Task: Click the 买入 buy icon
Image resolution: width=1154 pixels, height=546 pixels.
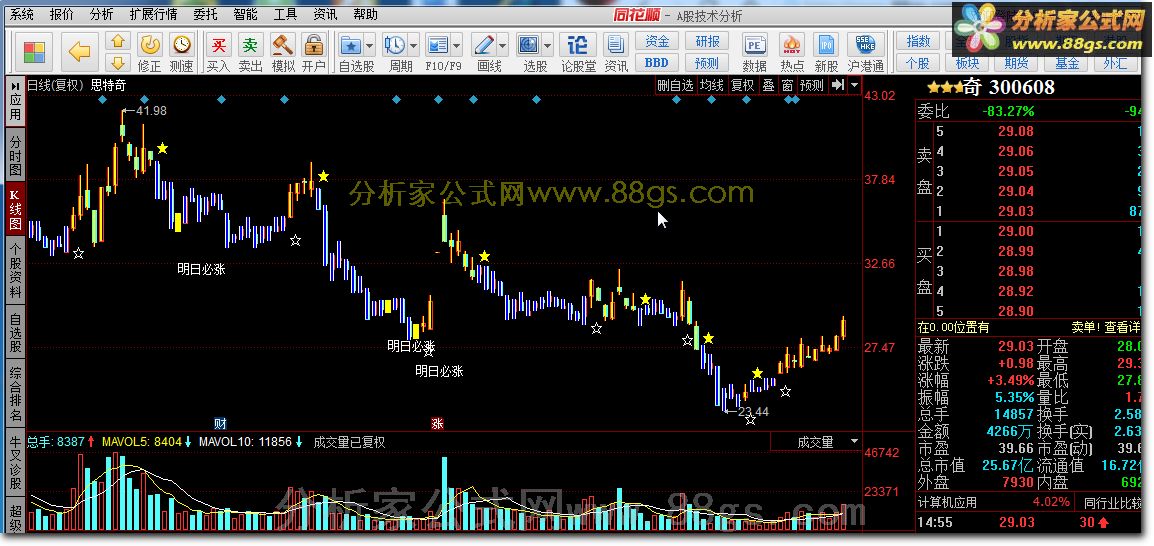Action: 219,45
